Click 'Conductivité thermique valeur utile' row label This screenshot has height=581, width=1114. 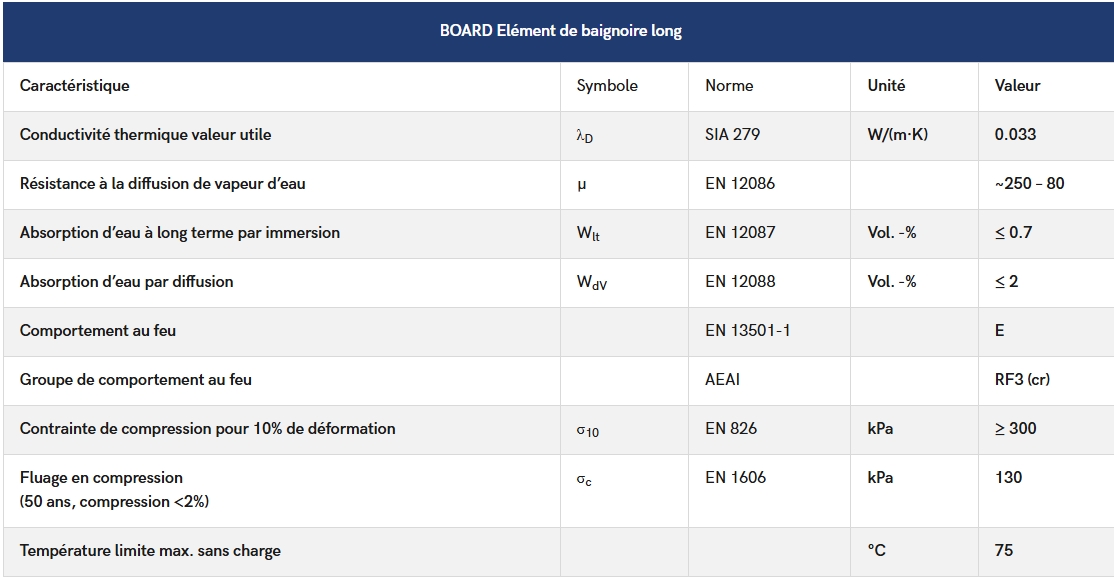point(145,134)
